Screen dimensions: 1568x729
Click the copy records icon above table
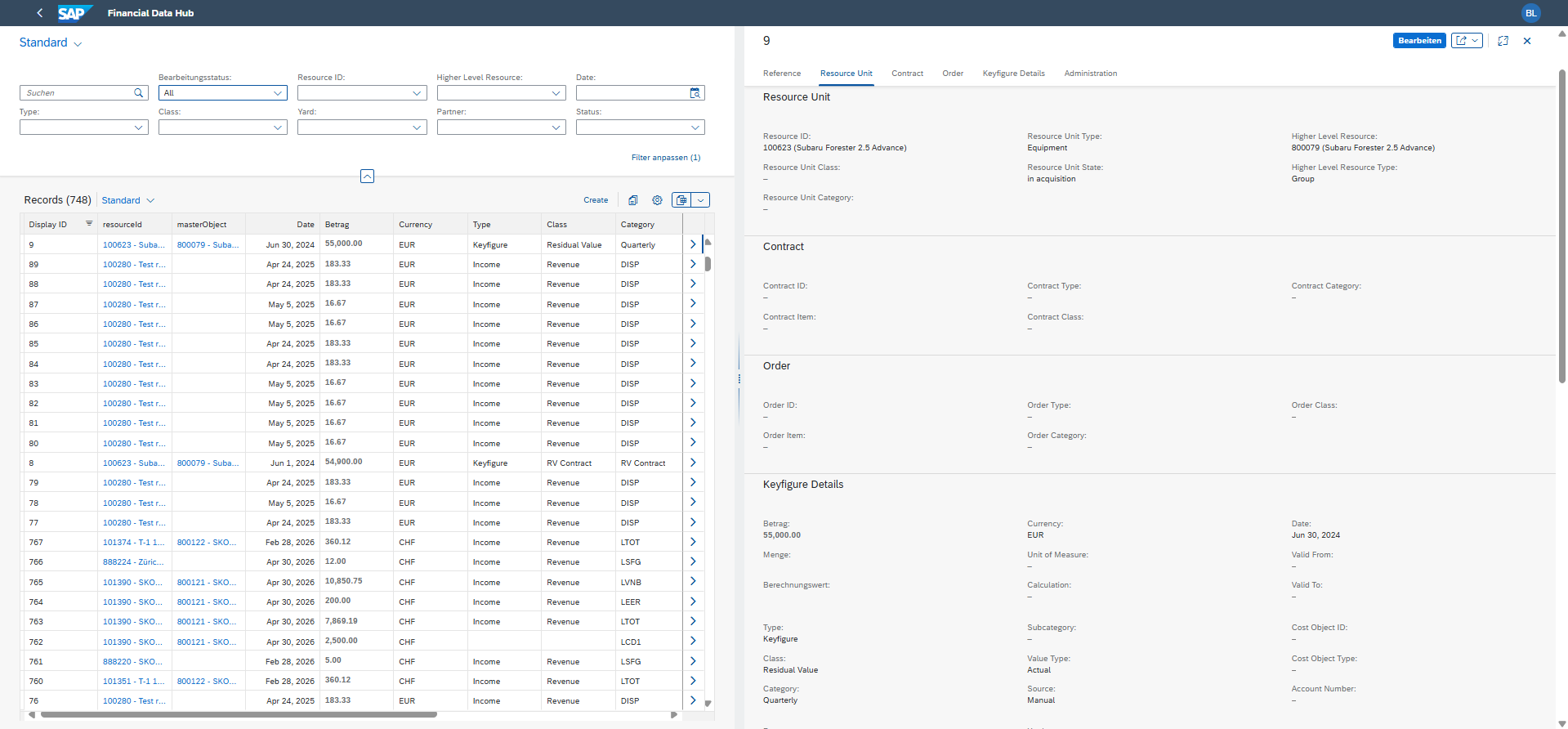(632, 200)
